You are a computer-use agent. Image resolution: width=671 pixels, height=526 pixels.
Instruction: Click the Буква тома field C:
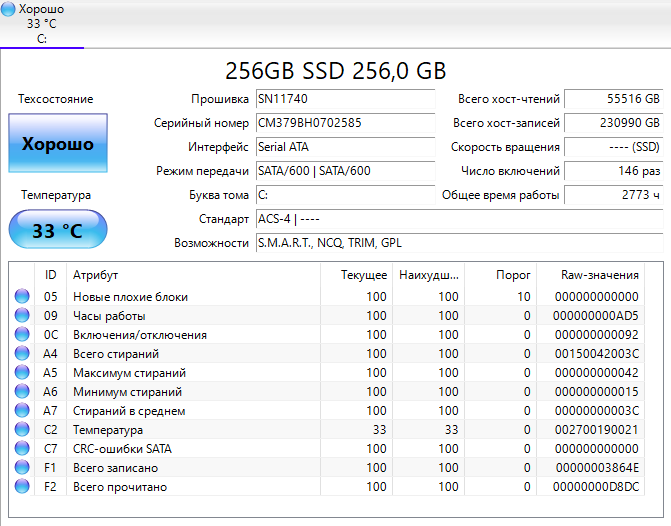tap(345, 195)
